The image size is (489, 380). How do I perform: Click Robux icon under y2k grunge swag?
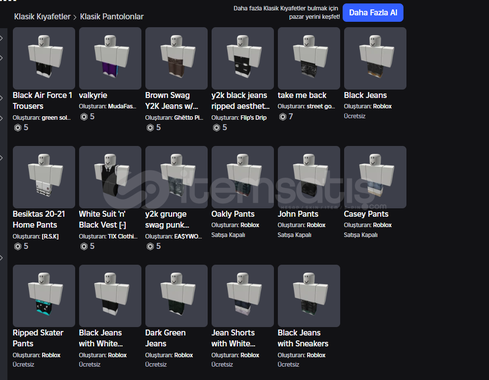(x=150, y=246)
